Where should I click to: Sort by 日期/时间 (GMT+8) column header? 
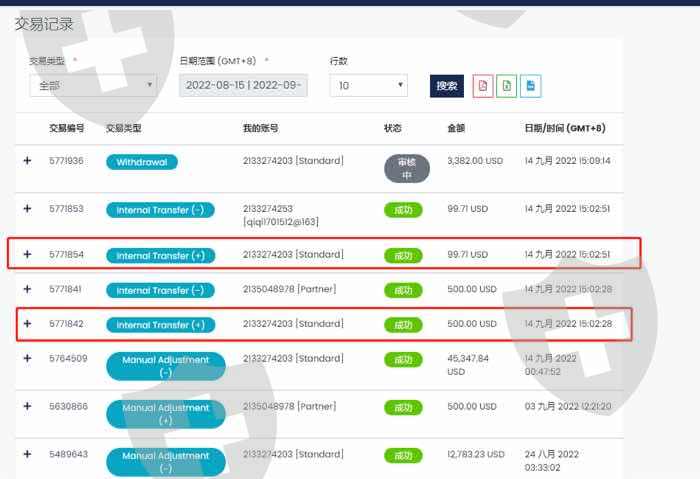(x=565, y=128)
